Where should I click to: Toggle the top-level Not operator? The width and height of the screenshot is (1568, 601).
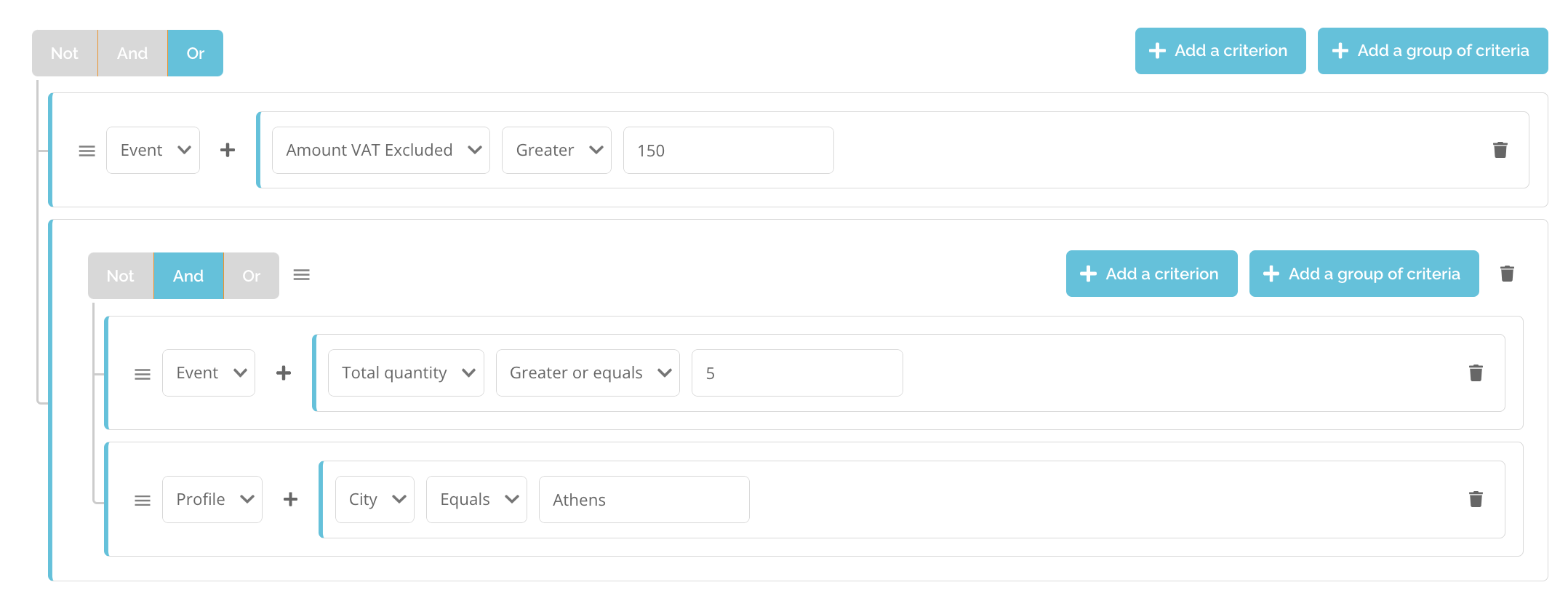pos(65,53)
